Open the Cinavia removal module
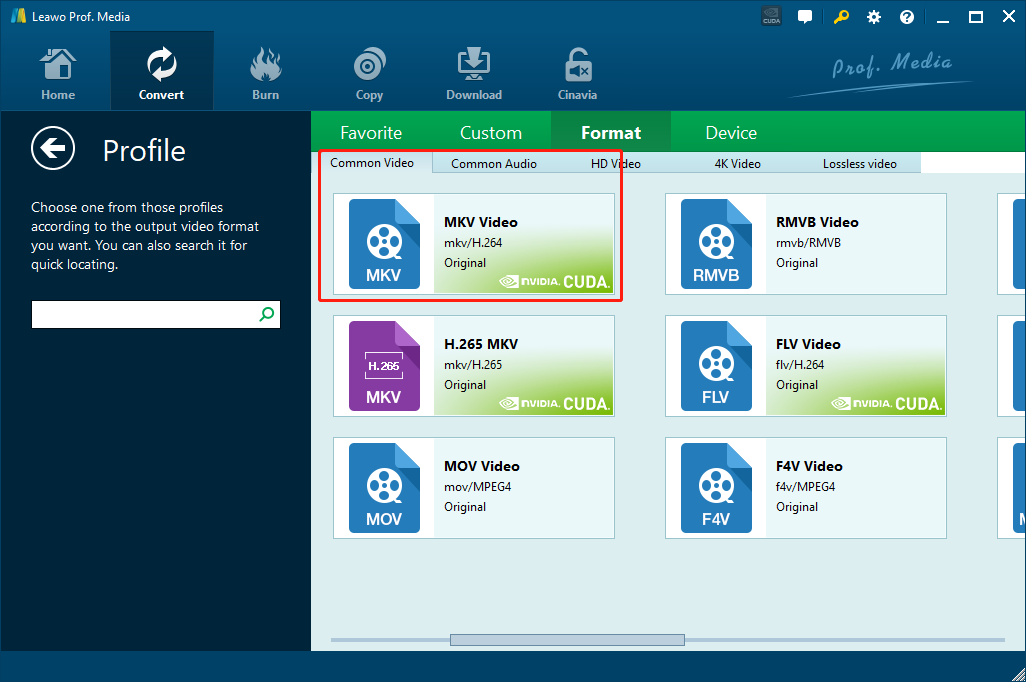 pyautogui.click(x=577, y=74)
